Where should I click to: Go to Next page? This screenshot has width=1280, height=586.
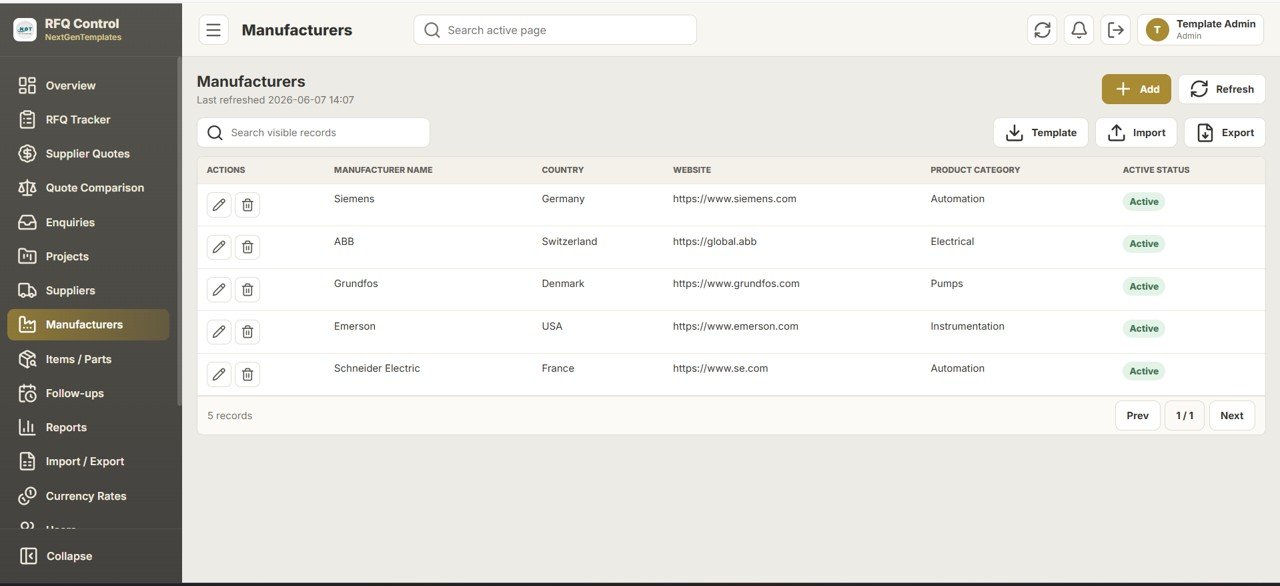pos(1232,415)
